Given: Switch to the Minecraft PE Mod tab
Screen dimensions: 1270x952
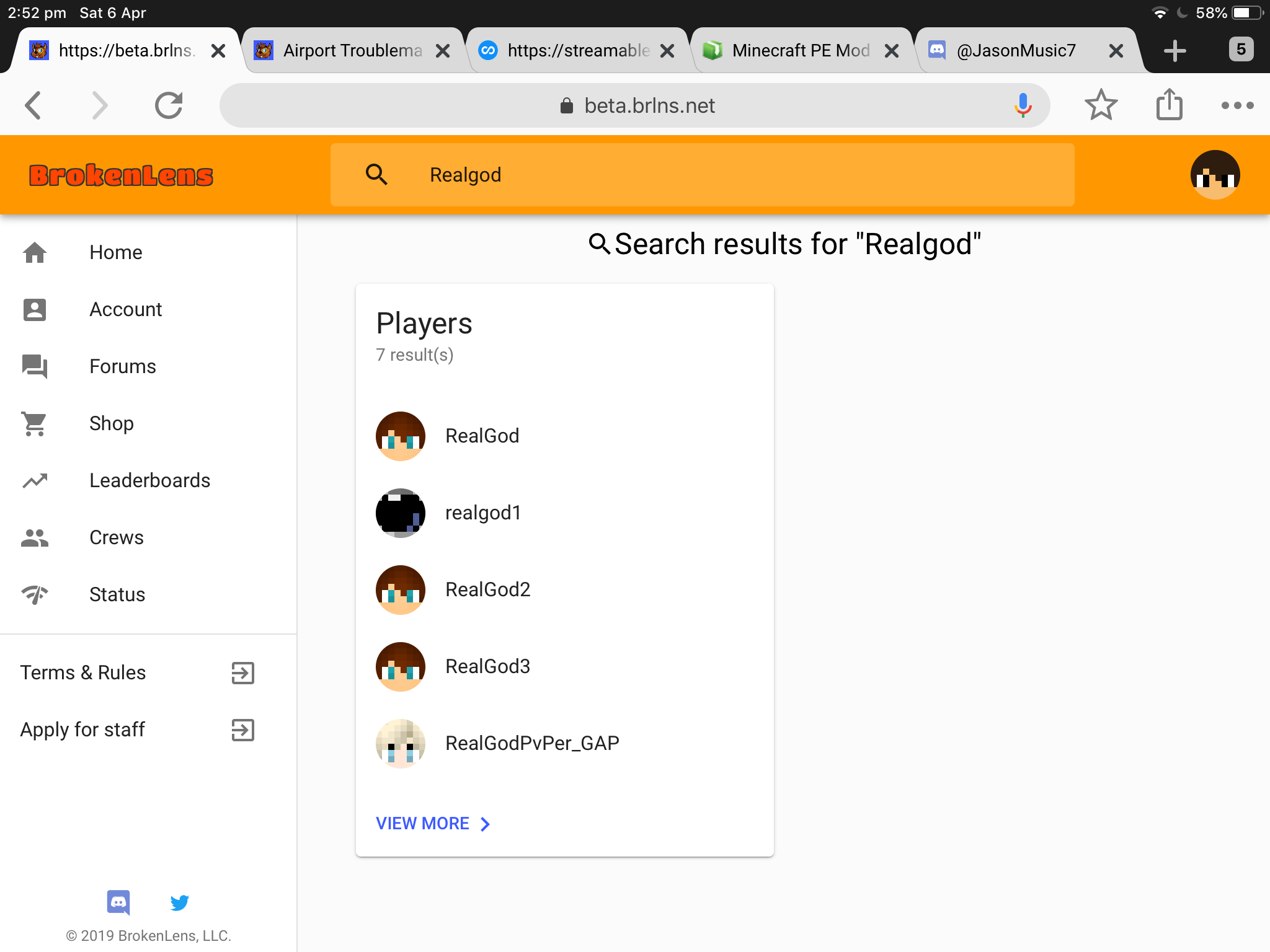Looking at the screenshot, I should 801,51.
